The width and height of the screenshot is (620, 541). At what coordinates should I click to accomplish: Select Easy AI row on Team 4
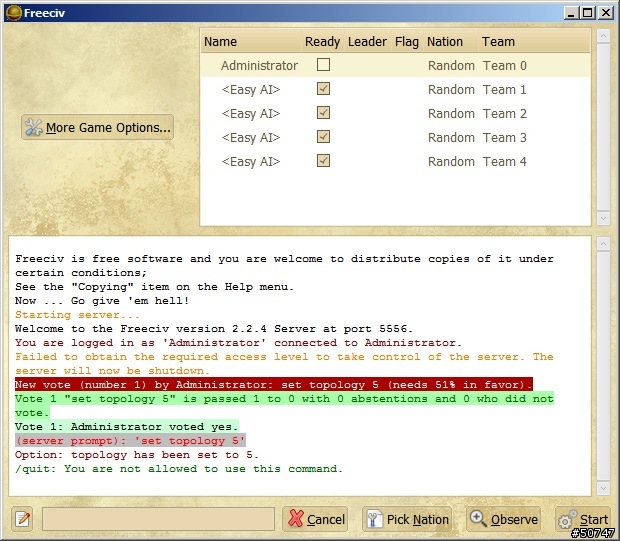395,162
